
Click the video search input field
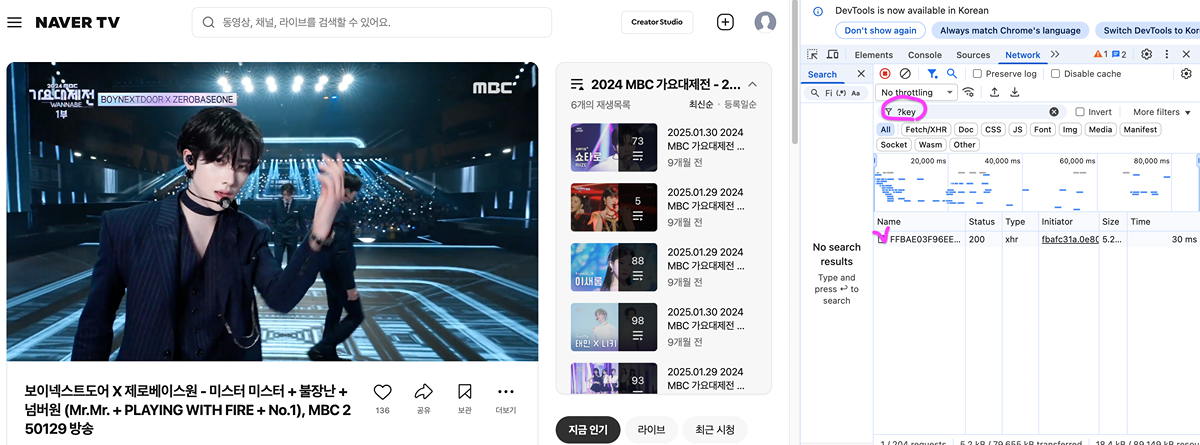click(x=380, y=22)
